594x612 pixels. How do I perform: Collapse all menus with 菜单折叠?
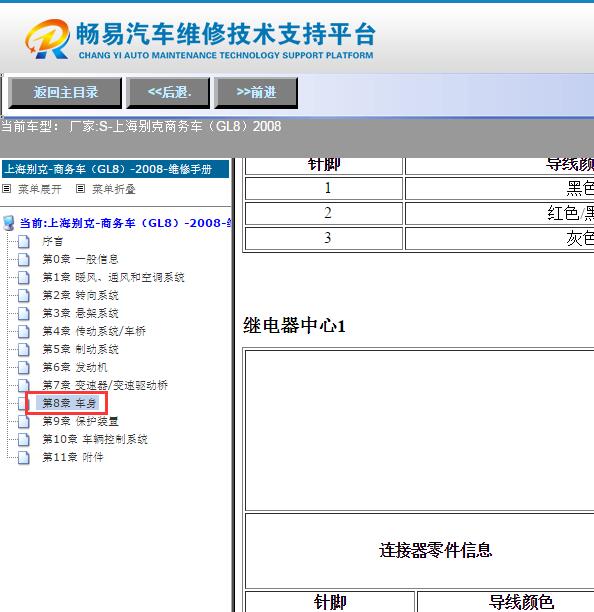(114, 189)
